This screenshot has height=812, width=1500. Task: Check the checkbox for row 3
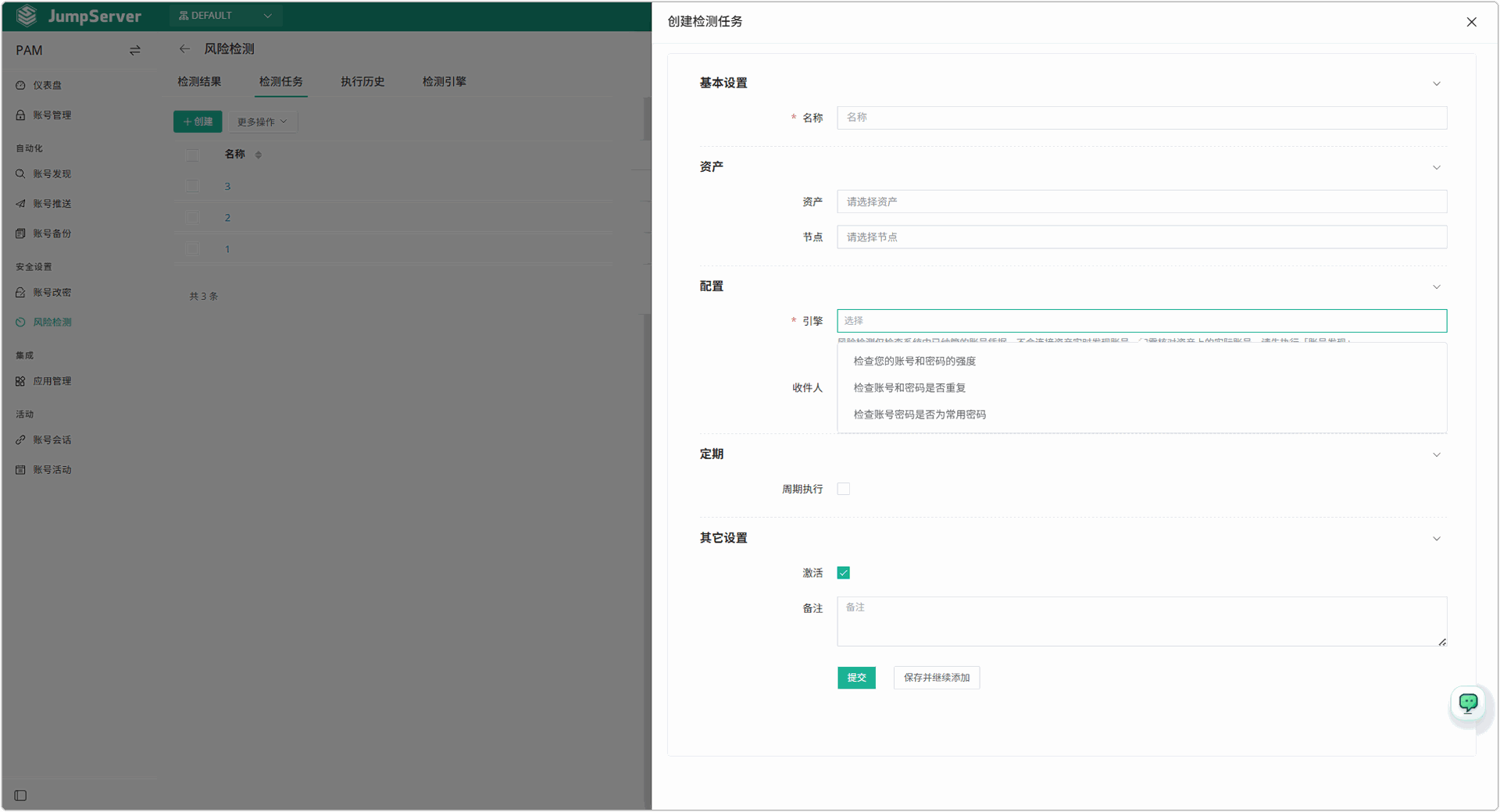pyautogui.click(x=192, y=186)
